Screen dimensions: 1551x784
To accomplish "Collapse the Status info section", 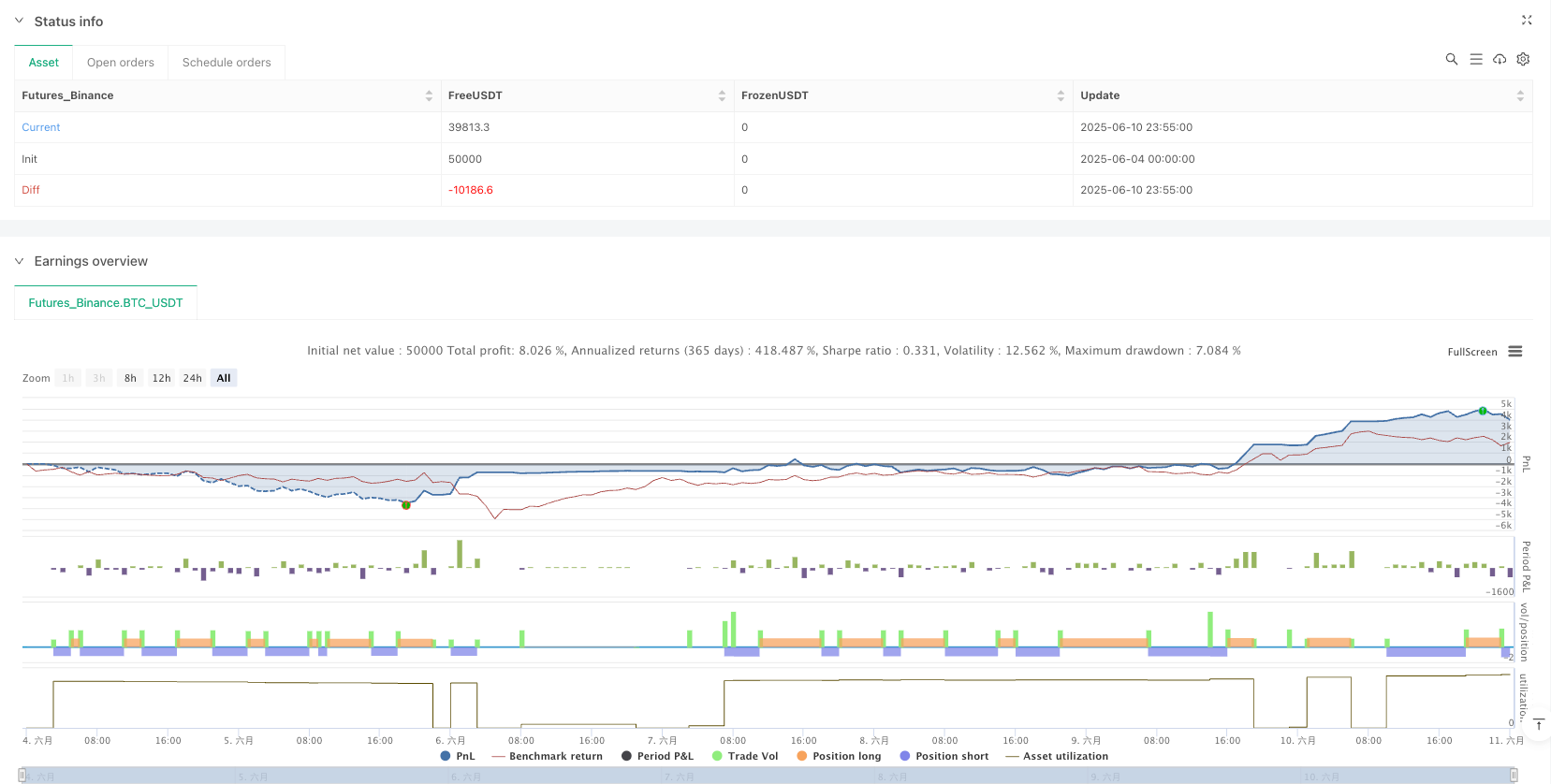I will 19,21.
